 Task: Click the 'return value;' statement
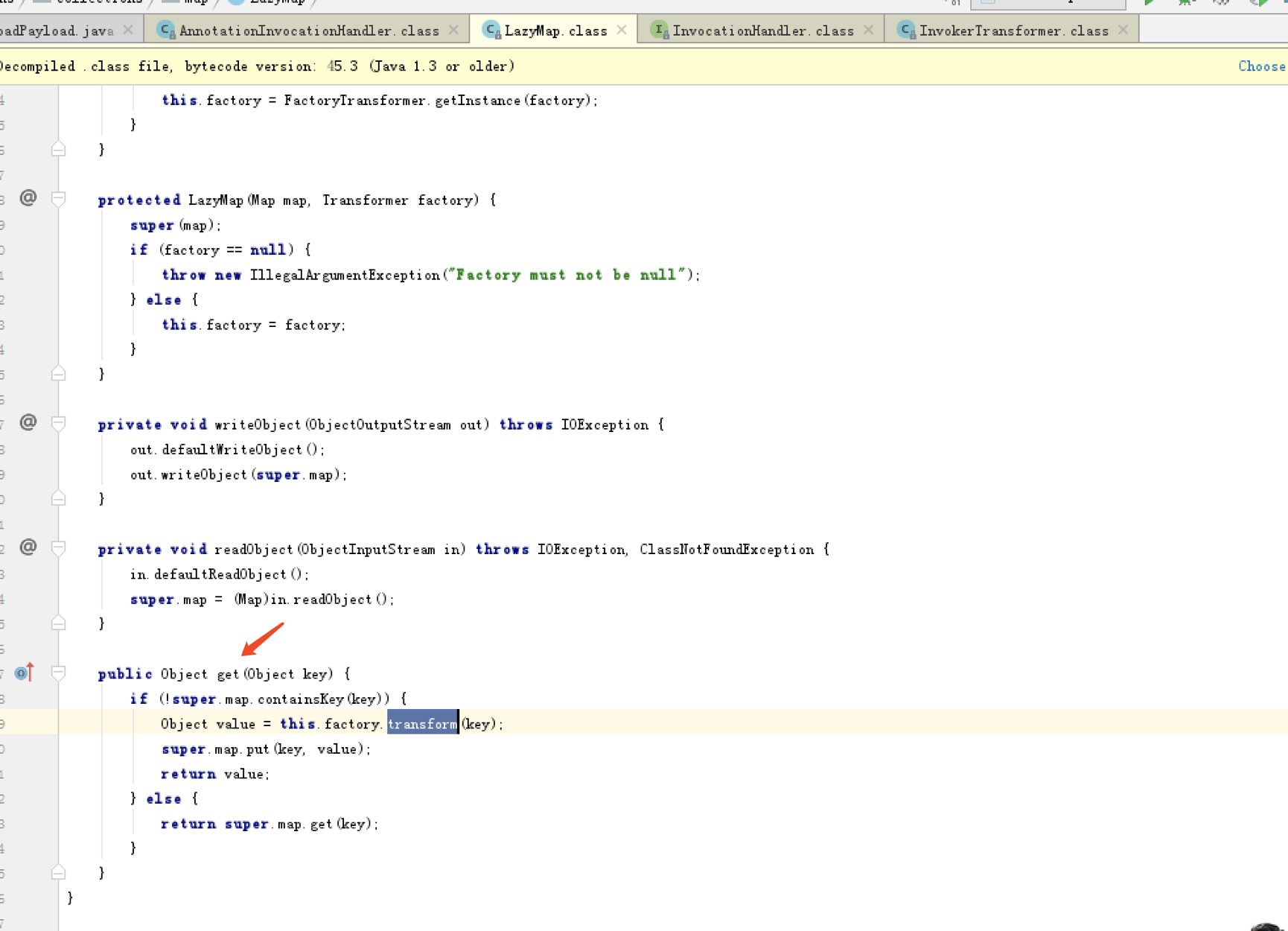pos(215,774)
